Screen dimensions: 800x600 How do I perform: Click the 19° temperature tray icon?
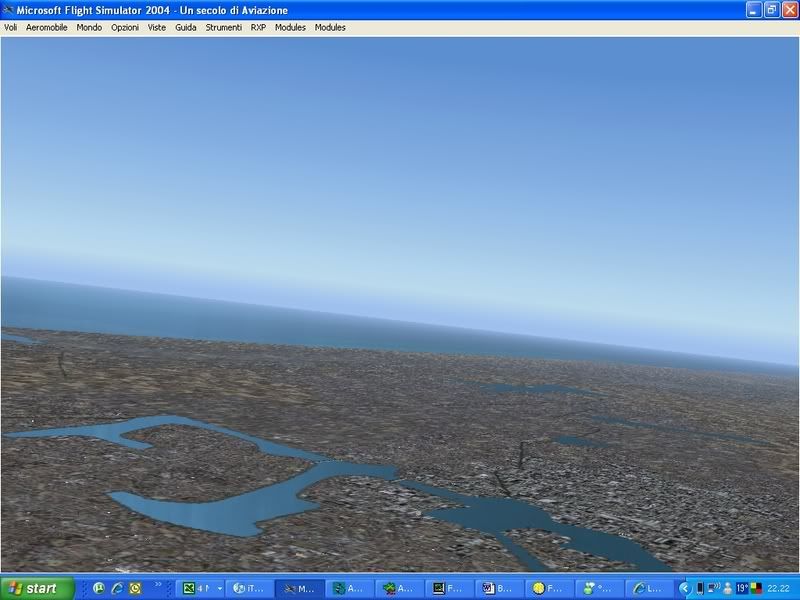(x=742, y=588)
